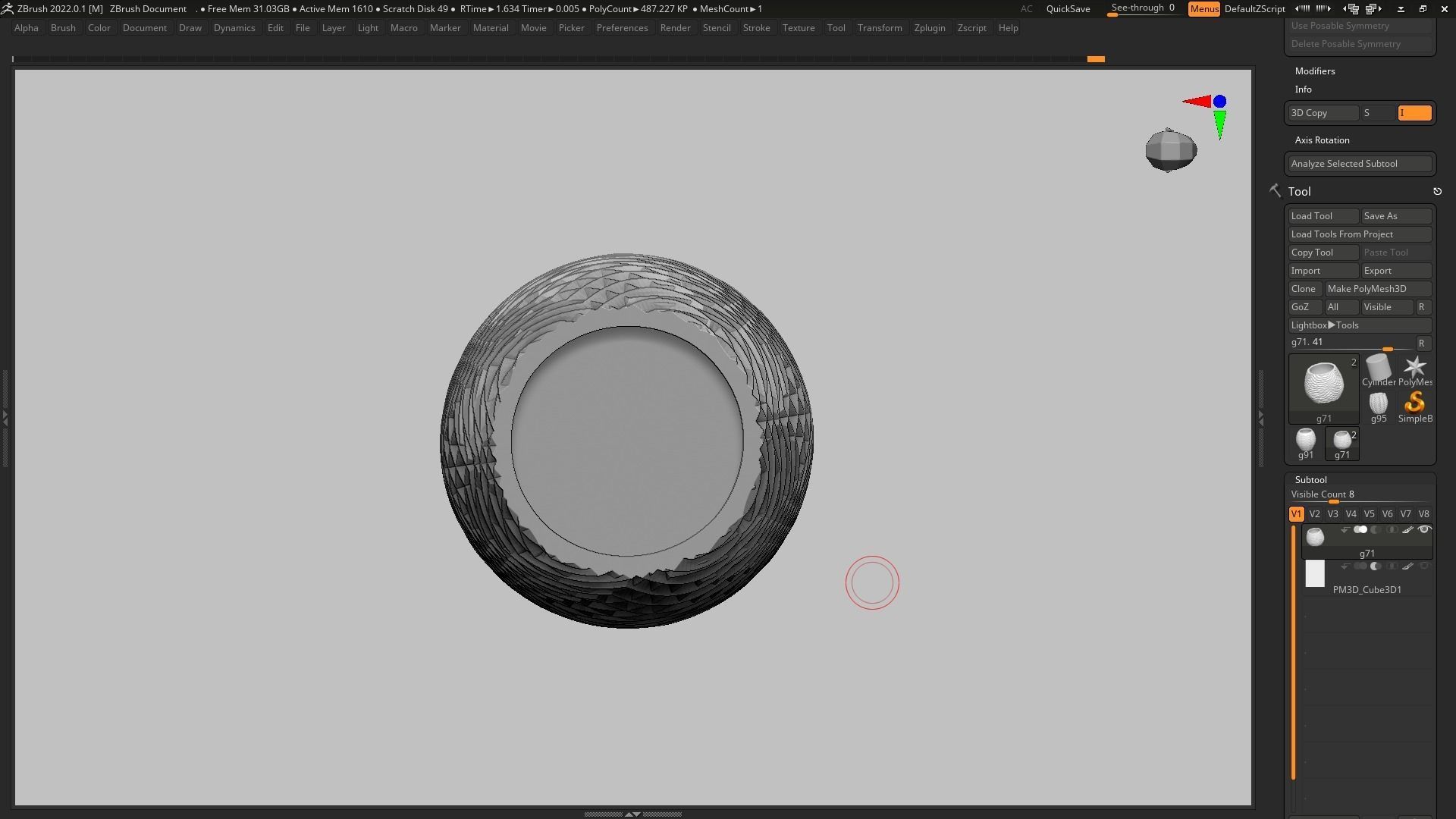Click the Analyze Selected Subtool button
This screenshot has width=1456, height=819.
click(x=1359, y=164)
